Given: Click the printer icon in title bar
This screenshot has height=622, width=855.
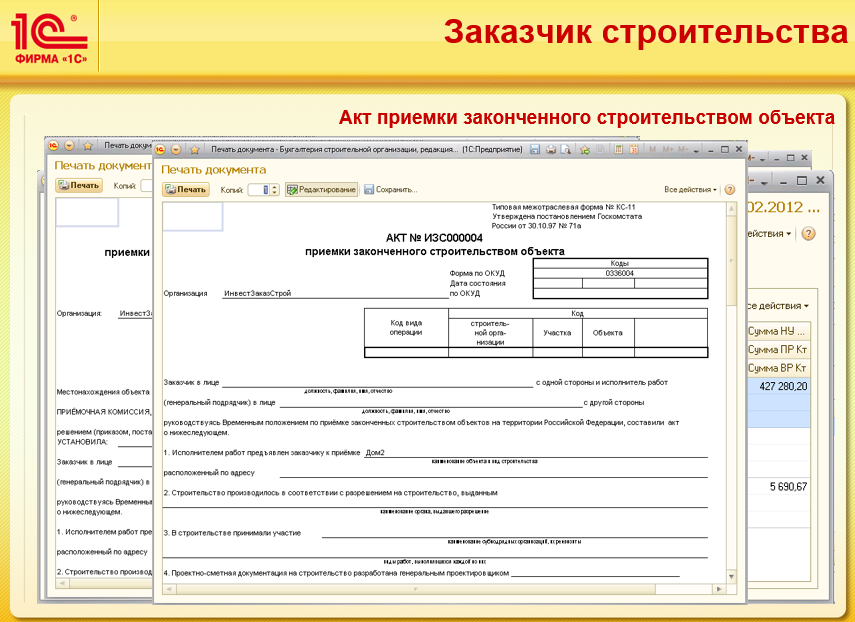Looking at the screenshot, I should [551, 149].
